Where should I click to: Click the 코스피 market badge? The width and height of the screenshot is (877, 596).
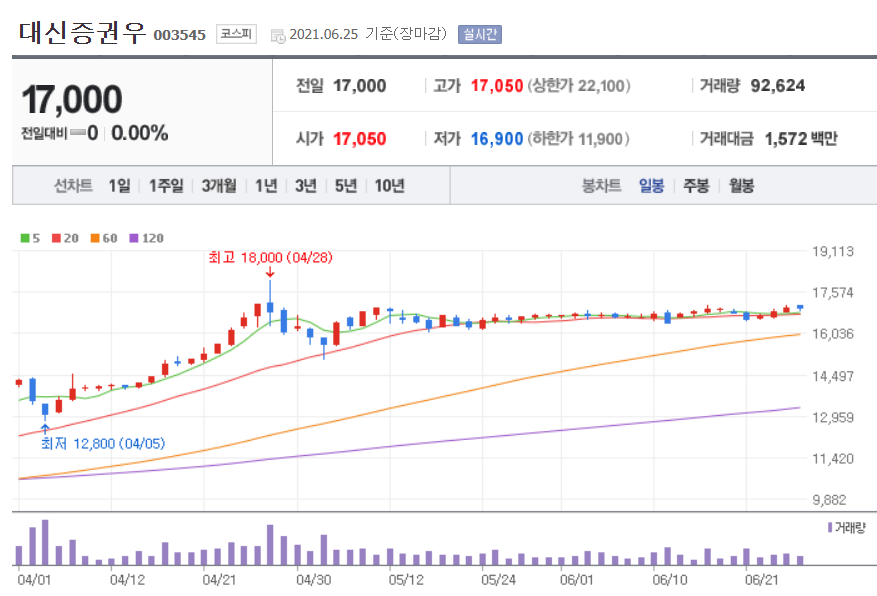(x=236, y=34)
